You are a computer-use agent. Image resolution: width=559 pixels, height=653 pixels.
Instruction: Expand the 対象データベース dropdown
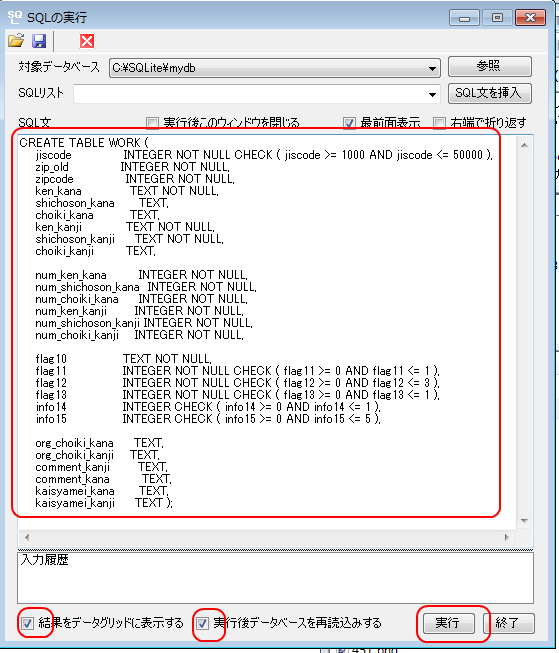(x=432, y=68)
